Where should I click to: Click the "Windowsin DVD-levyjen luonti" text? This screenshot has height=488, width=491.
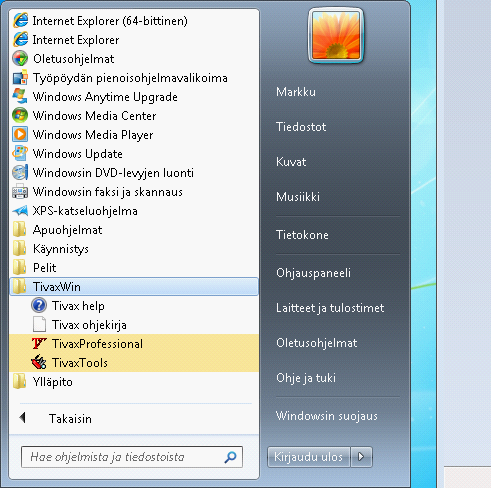point(113,173)
